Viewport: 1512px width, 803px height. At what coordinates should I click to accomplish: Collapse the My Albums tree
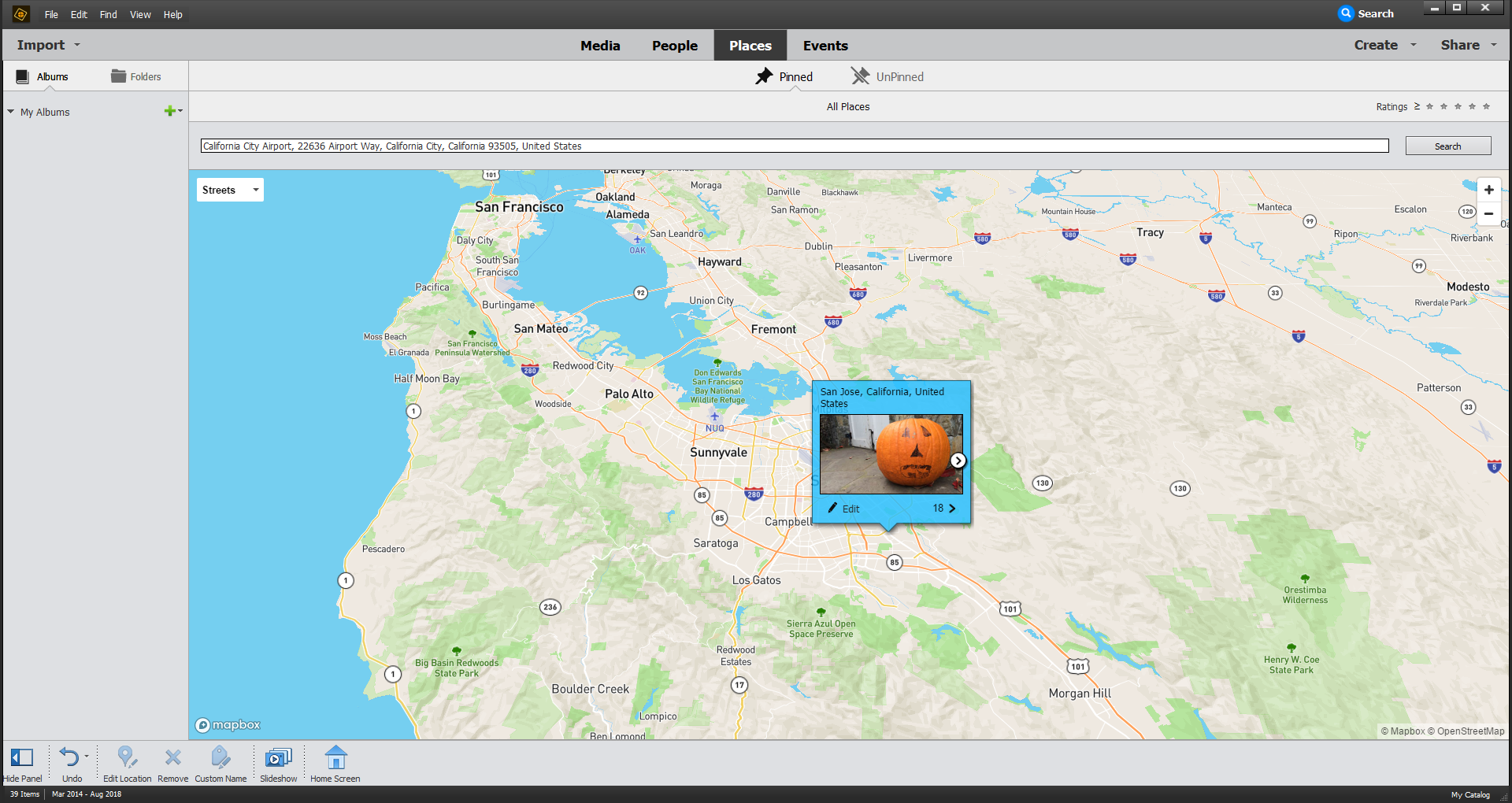[x=11, y=112]
